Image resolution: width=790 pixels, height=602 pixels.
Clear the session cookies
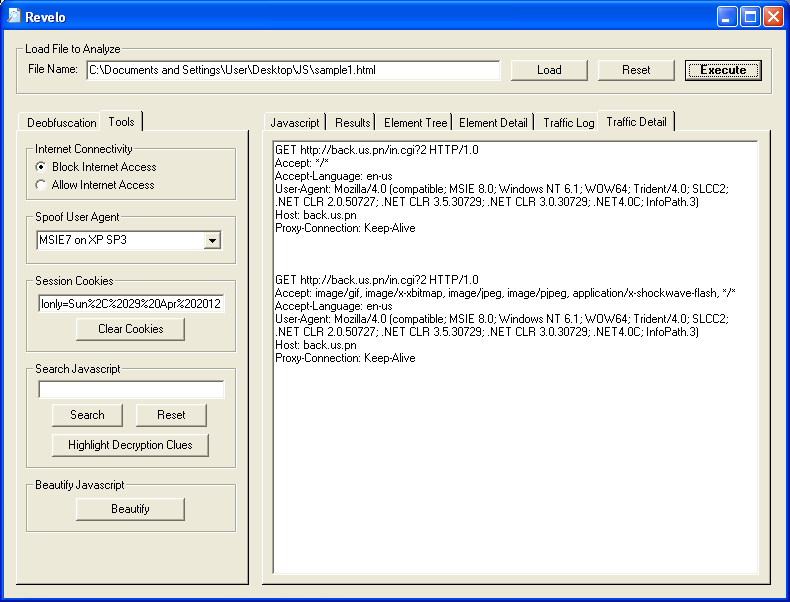[x=130, y=329]
